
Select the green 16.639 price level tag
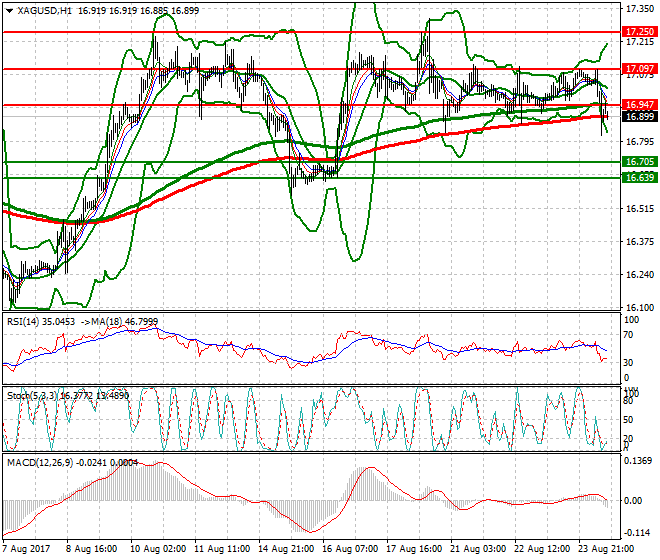[x=639, y=177]
